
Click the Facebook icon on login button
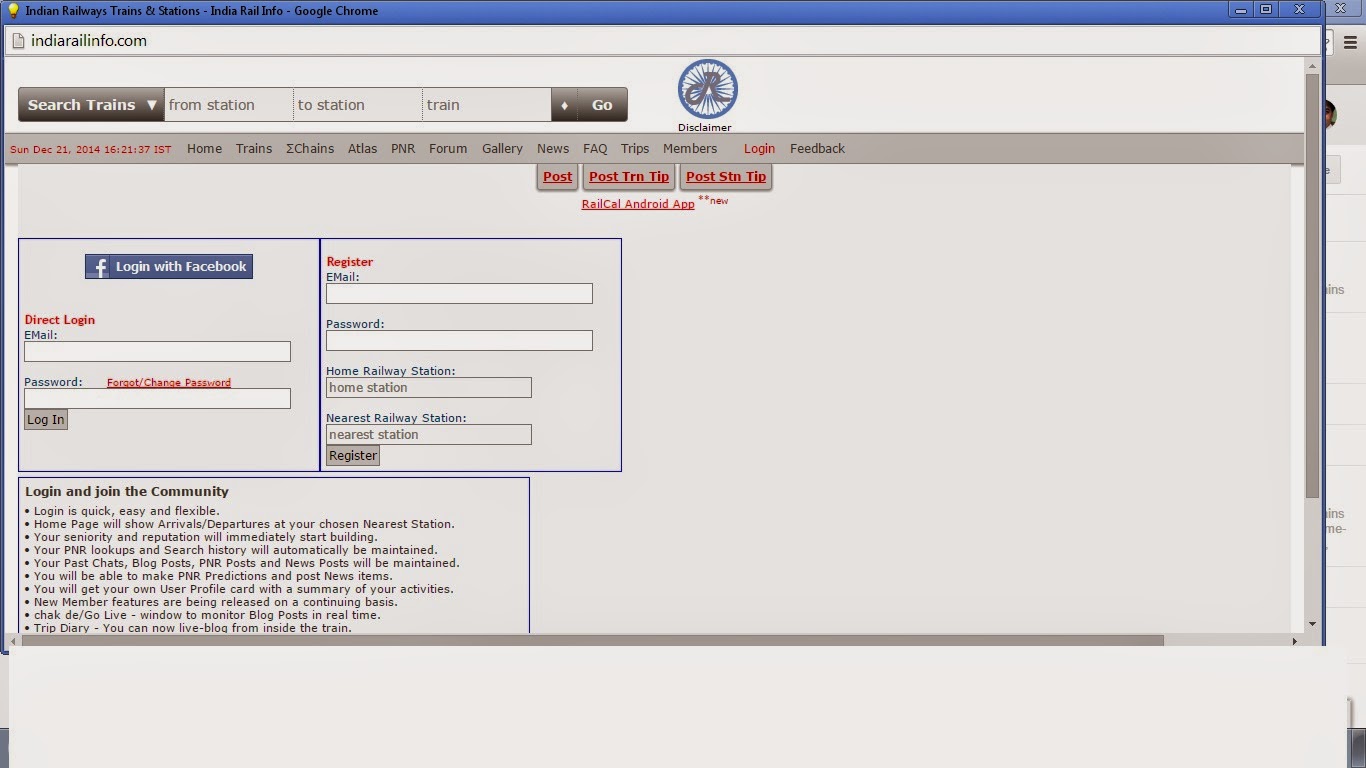tap(99, 267)
